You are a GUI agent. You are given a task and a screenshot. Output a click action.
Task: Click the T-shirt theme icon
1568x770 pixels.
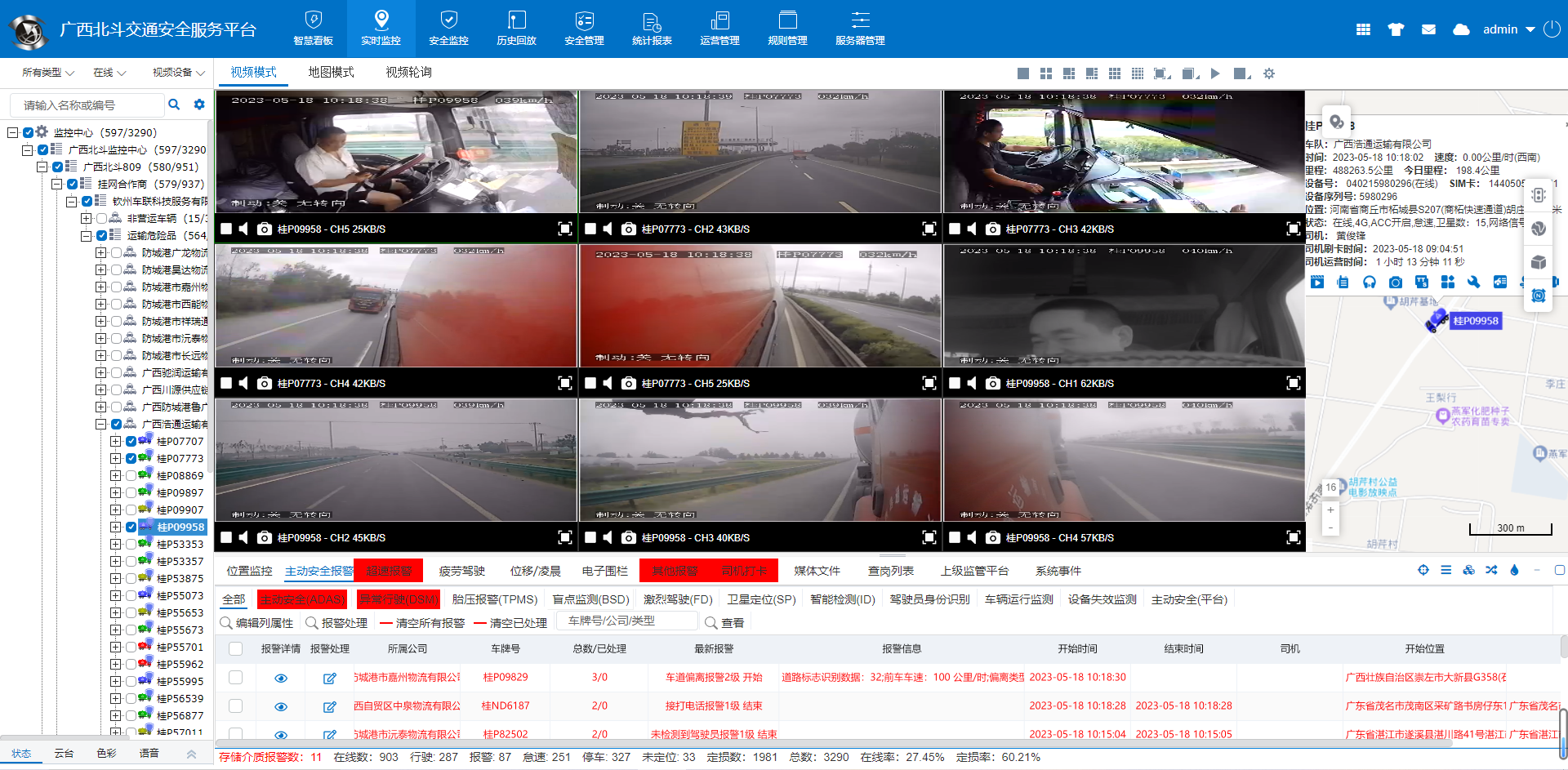point(1396,29)
